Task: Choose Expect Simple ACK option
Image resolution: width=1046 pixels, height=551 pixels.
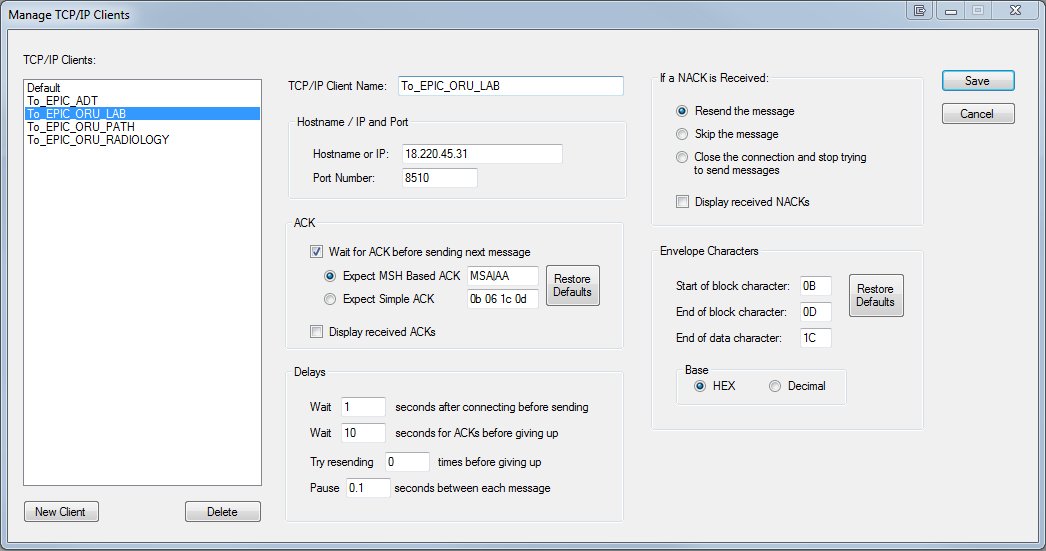Action: [x=330, y=299]
